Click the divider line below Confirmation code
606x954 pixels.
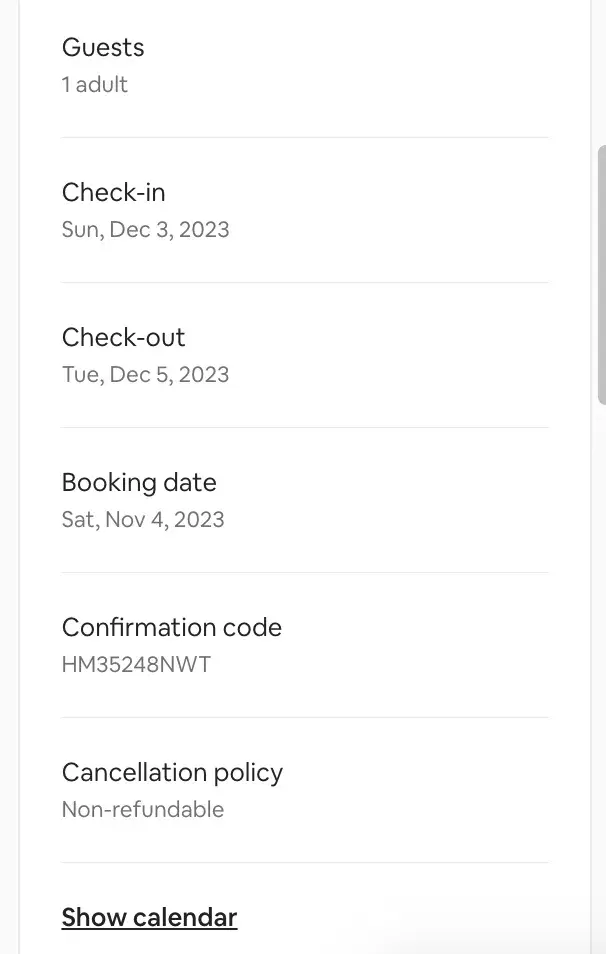coord(305,717)
